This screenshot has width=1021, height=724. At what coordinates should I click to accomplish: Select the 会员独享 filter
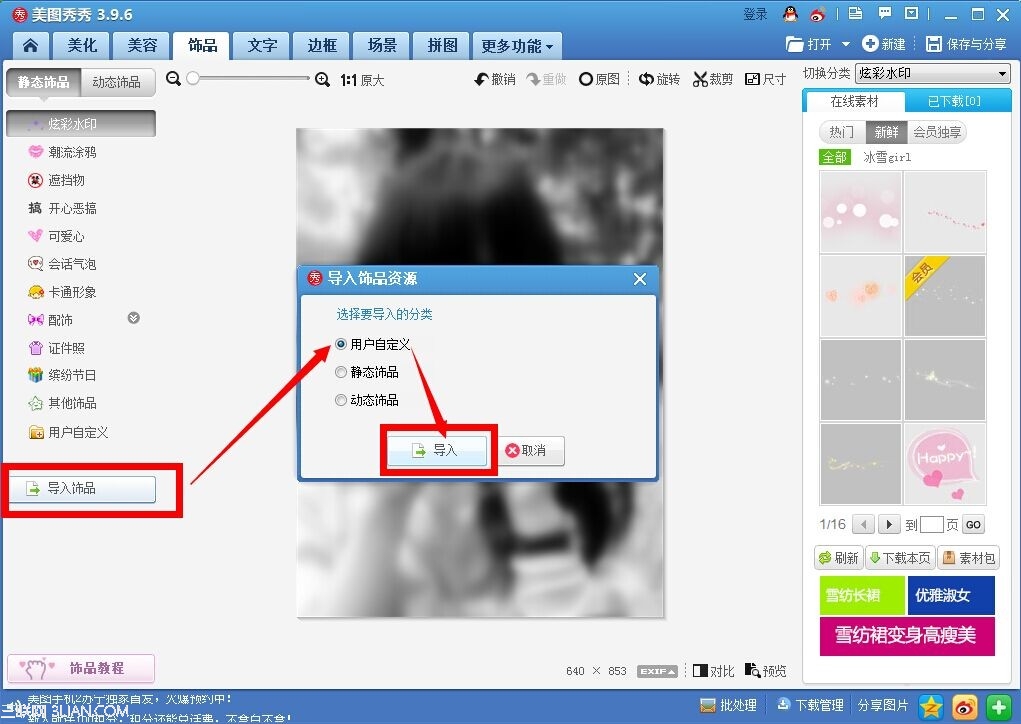tap(937, 132)
